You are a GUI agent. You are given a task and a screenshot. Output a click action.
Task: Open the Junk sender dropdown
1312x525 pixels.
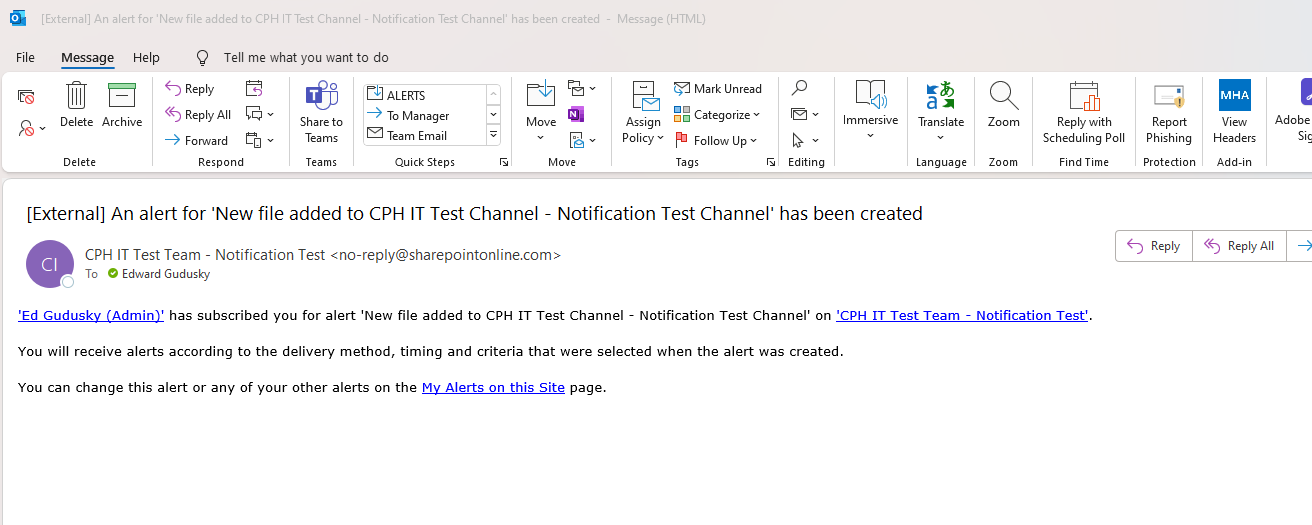click(x=32, y=128)
